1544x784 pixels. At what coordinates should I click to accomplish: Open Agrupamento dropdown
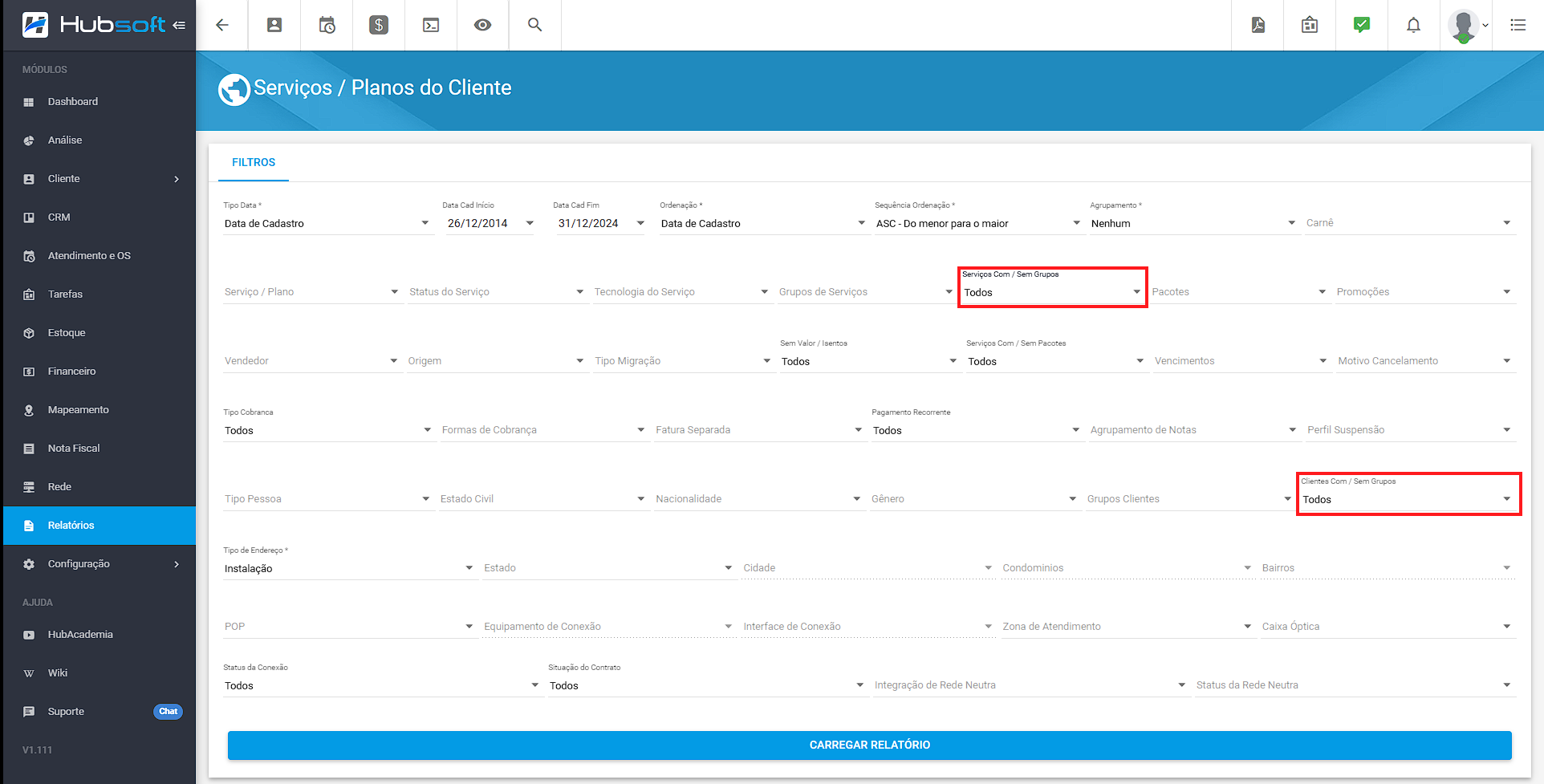(1193, 223)
